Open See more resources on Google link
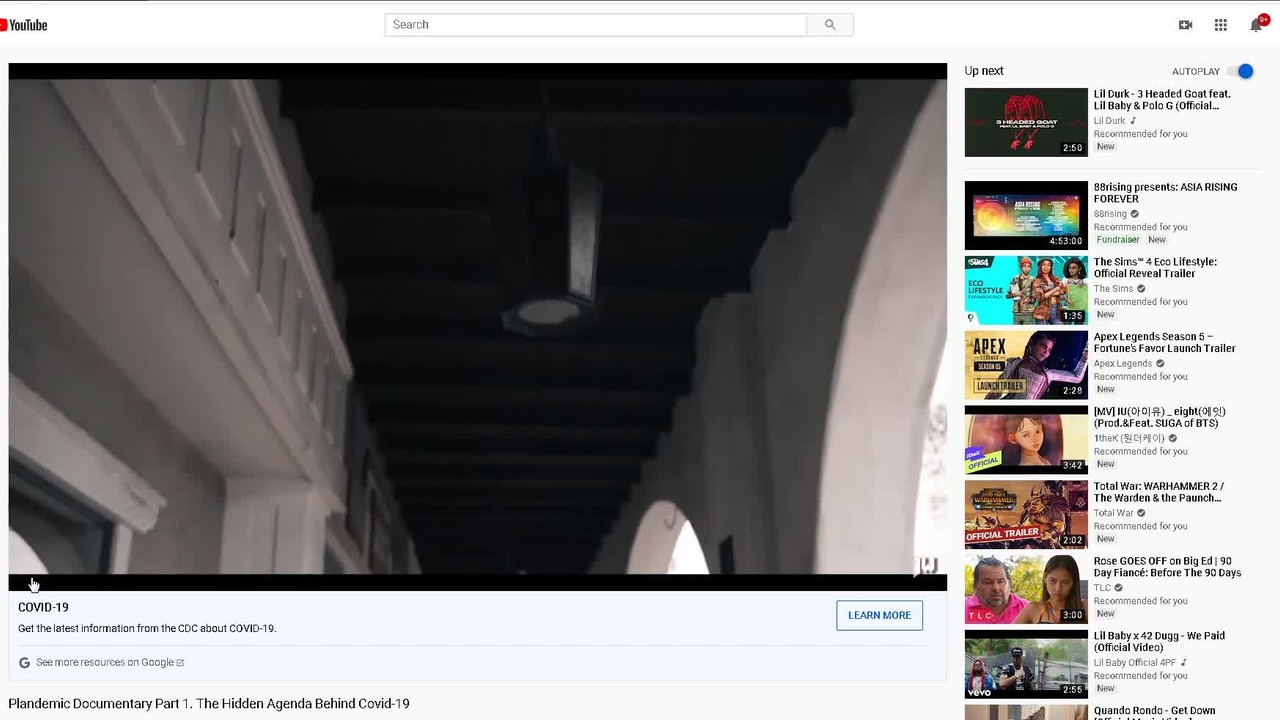 pos(105,663)
